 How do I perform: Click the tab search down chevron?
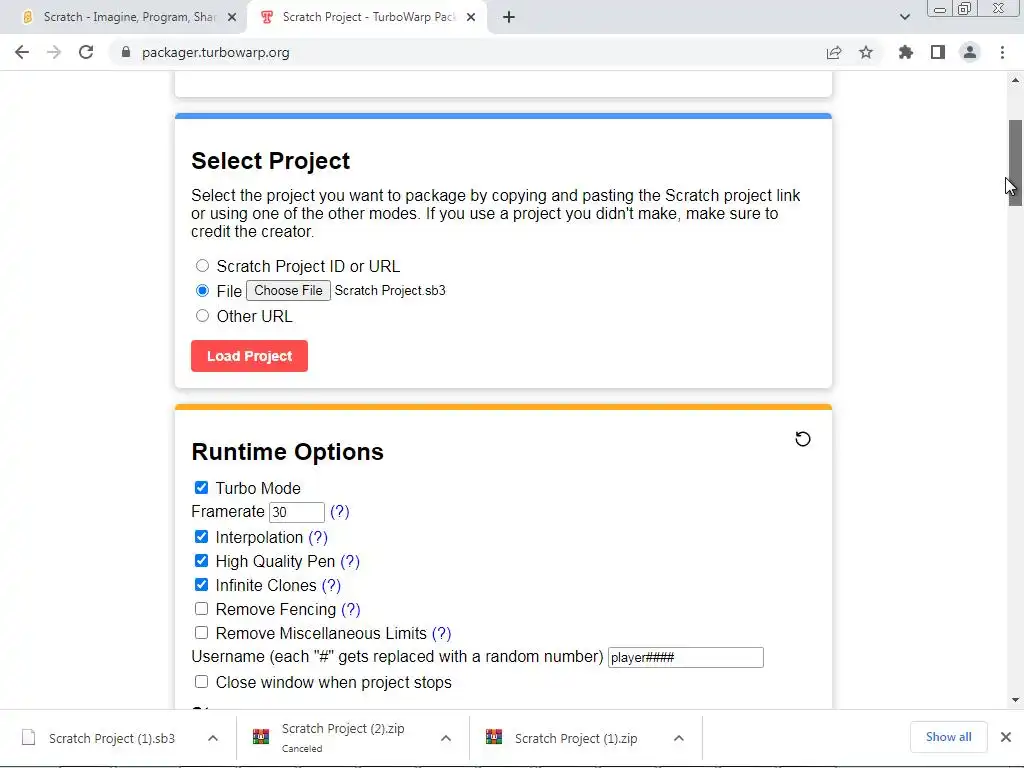904,17
